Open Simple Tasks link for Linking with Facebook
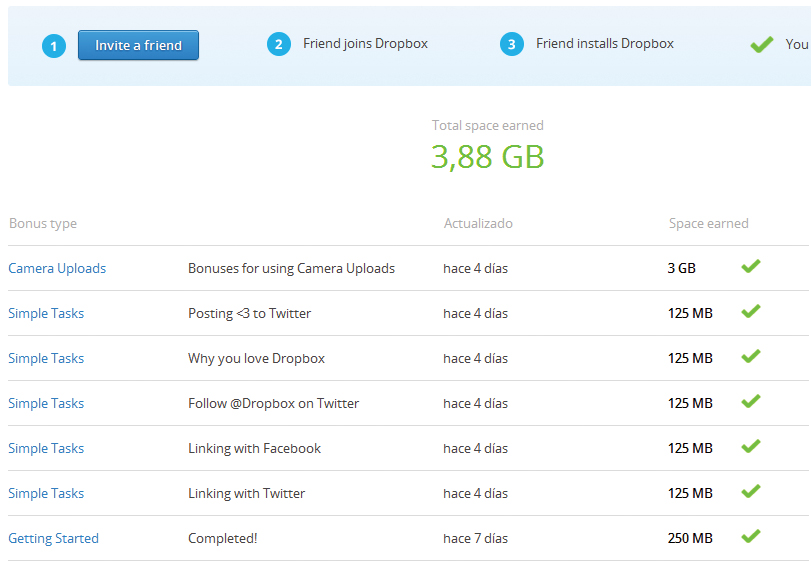Image resolution: width=811 pixels, height=581 pixels. pyautogui.click(x=46, y=449)
